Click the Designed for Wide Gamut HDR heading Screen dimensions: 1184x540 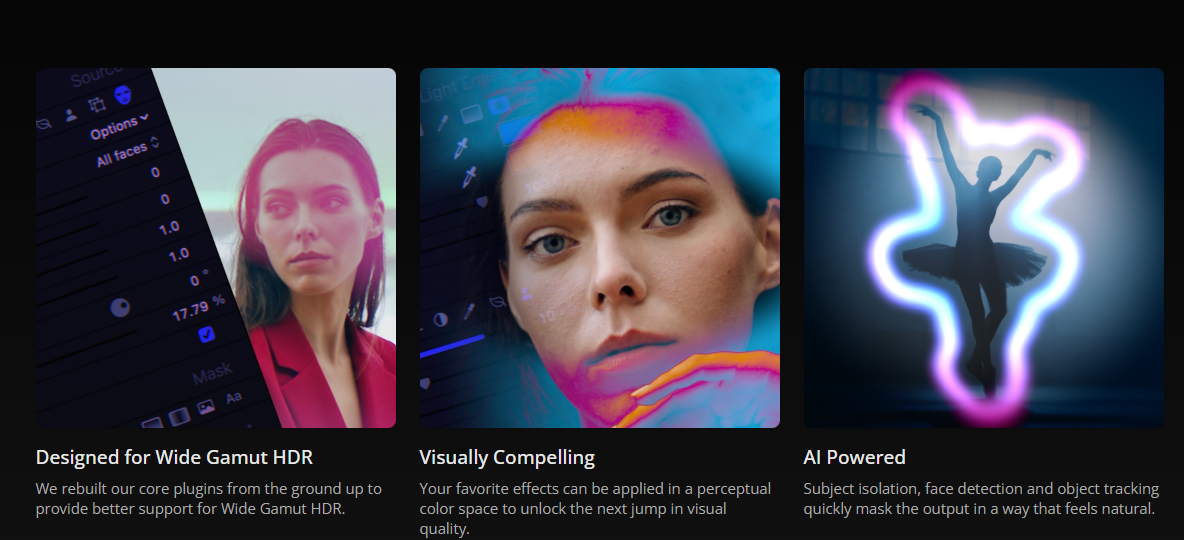[174, 457]
